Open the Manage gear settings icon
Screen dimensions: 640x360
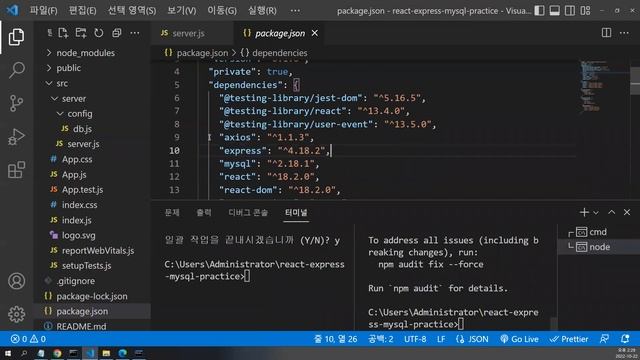click(16, 314)
